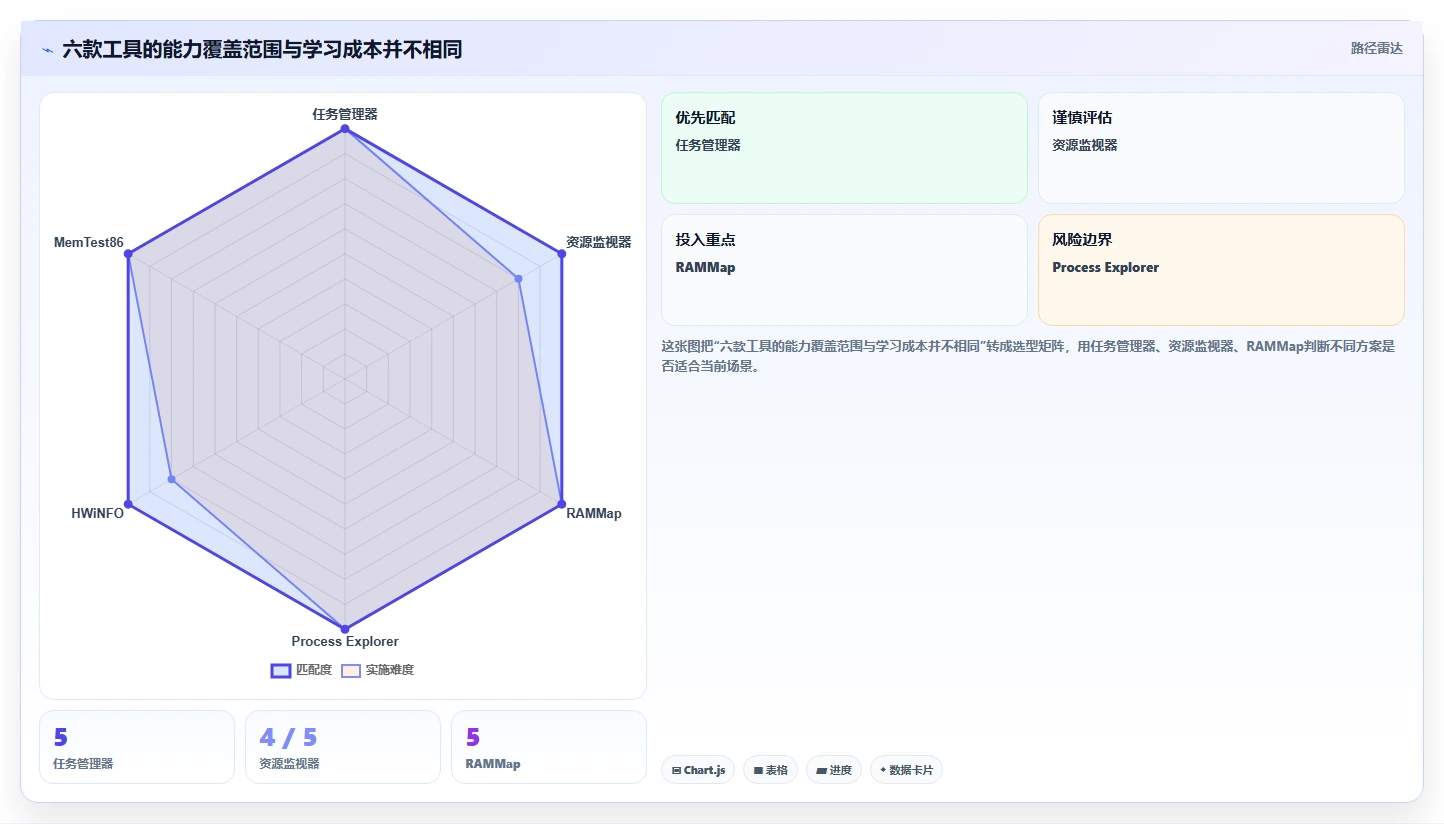Click the 风险边界 card heading
The width and height of the screenshot is (1444, 824).
click(x=1082, y=240)
